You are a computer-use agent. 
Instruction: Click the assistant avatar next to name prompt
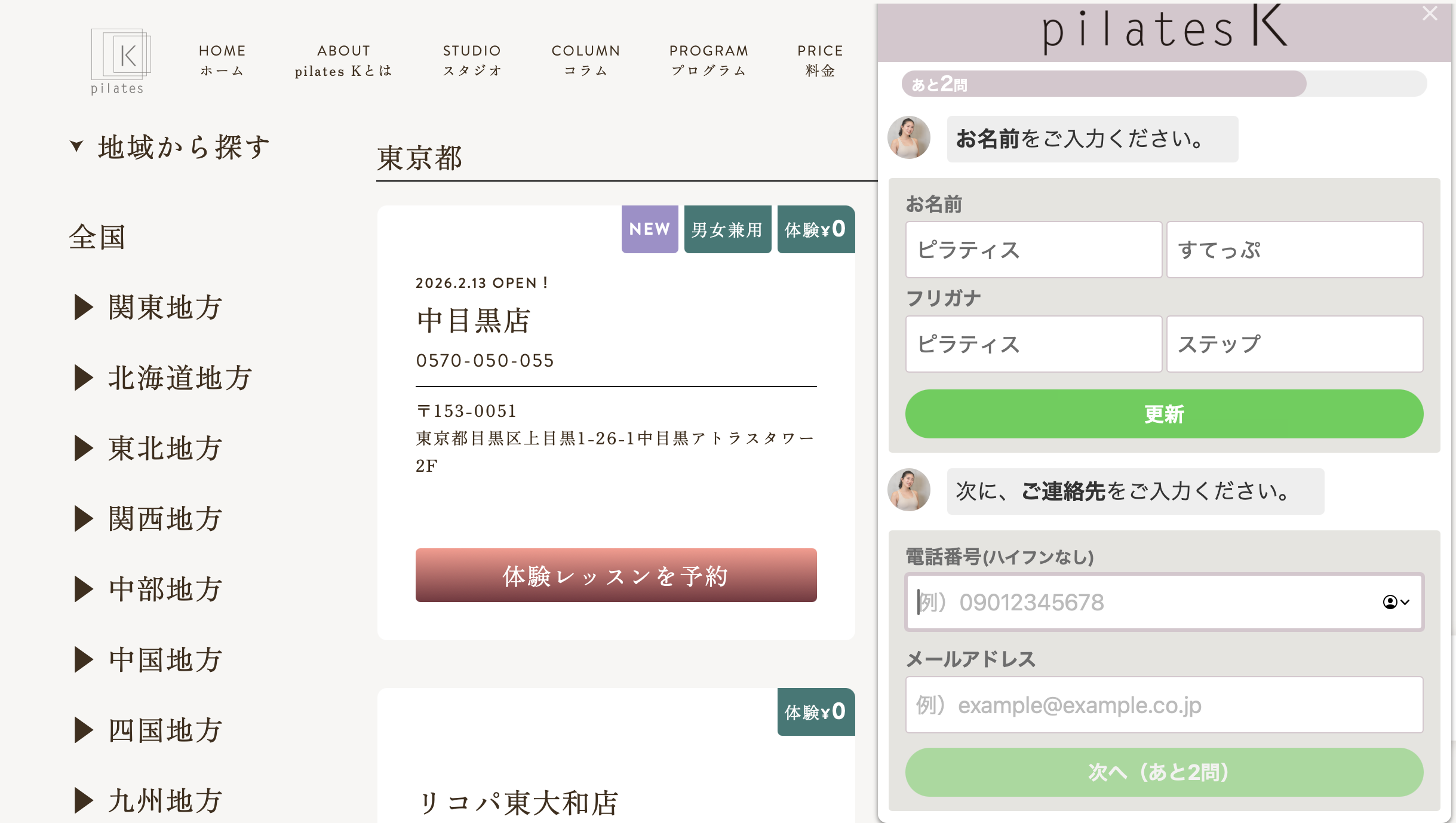pos(910,137)
